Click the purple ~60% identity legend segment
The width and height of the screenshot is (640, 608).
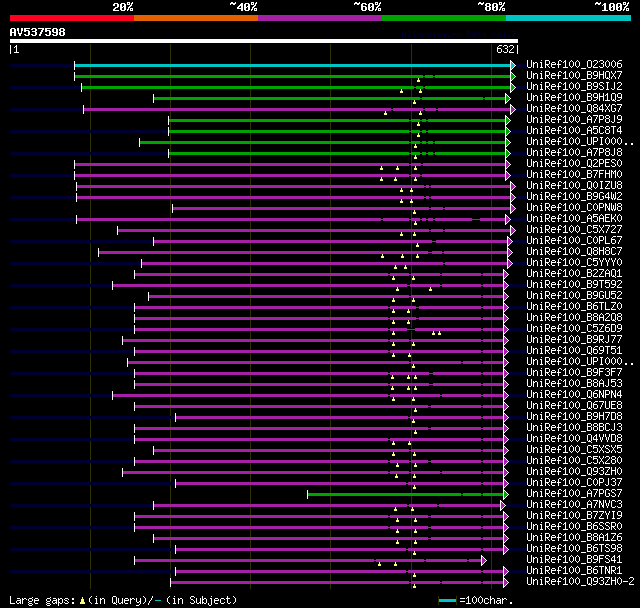pyautogui.click(x=320, y=18)
